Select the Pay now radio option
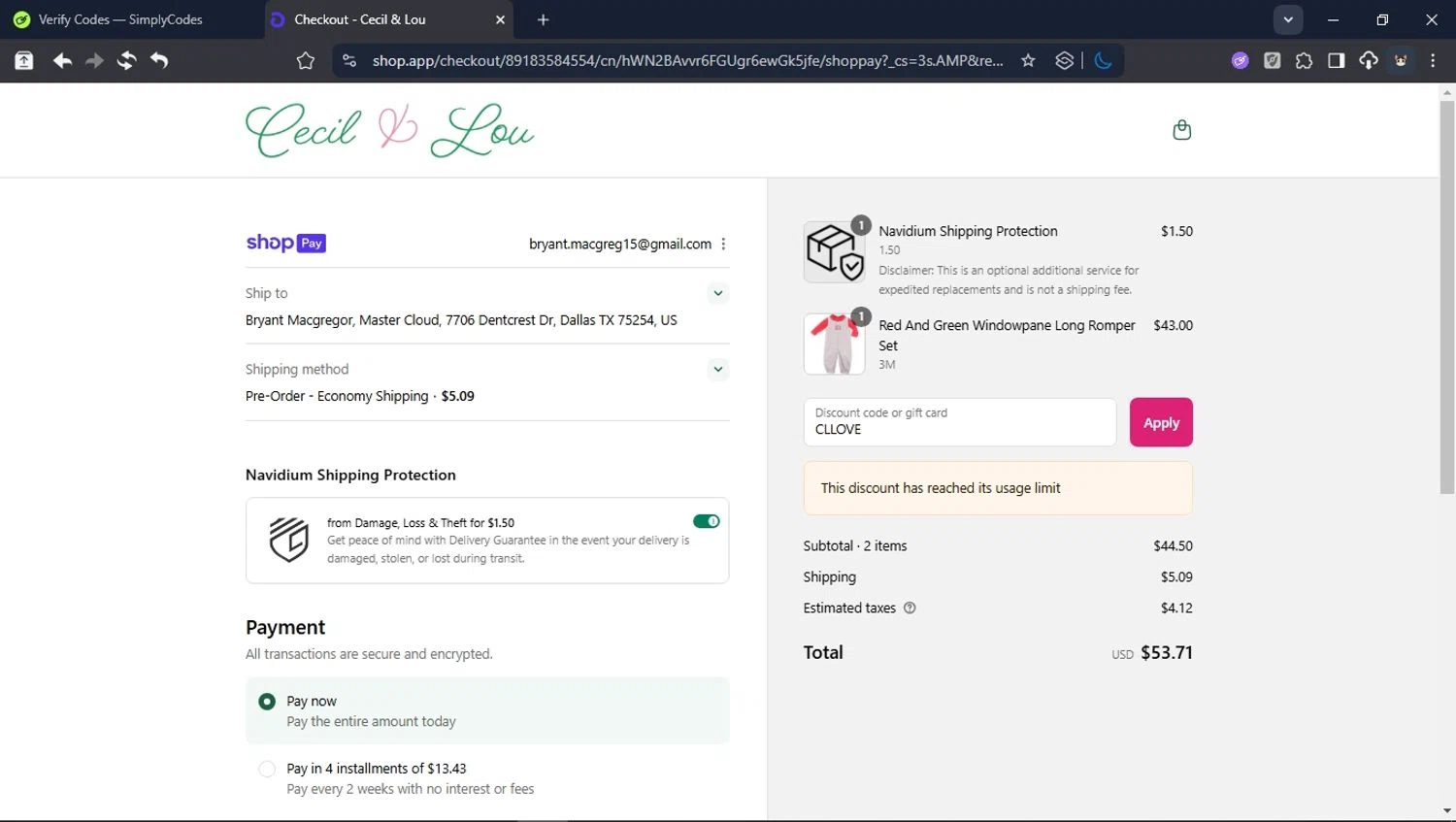 [267, 702]
